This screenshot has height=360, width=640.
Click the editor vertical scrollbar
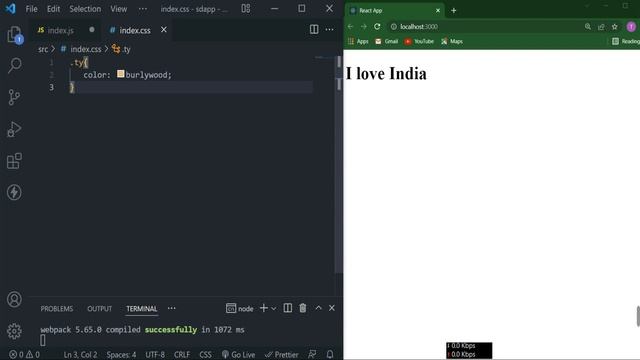(338, 163)
